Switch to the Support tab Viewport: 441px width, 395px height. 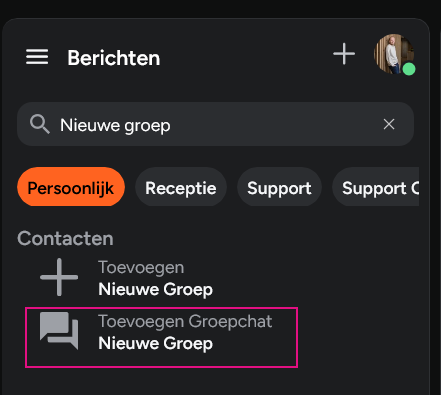[279, 187]
